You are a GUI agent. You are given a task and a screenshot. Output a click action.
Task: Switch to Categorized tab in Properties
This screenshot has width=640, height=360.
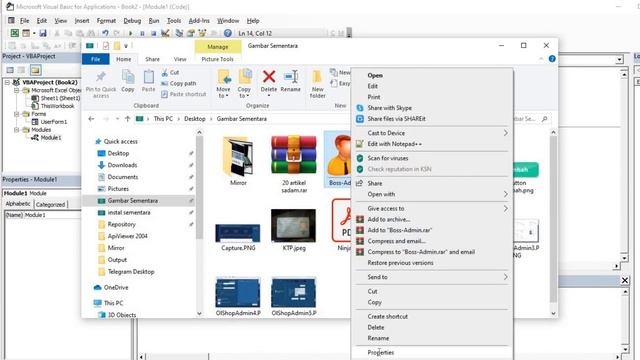[x=50, y=205]
